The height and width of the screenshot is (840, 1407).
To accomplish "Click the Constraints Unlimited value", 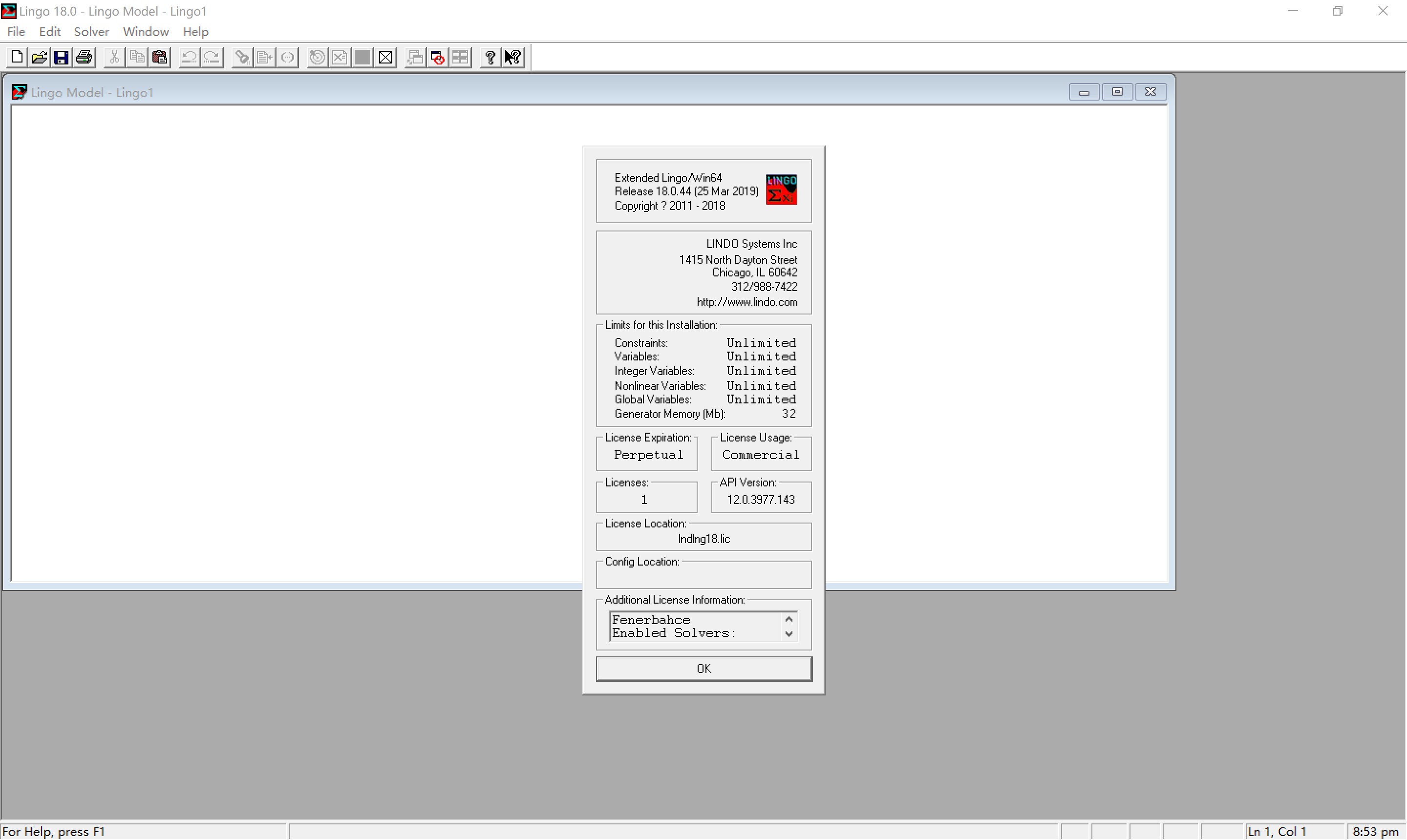I will 761,343.
